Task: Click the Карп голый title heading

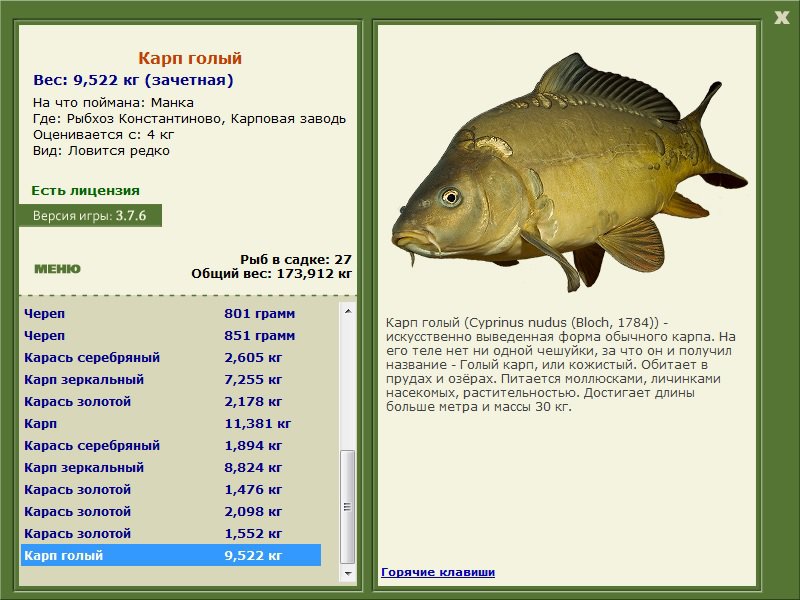Action: click(190, 58)
